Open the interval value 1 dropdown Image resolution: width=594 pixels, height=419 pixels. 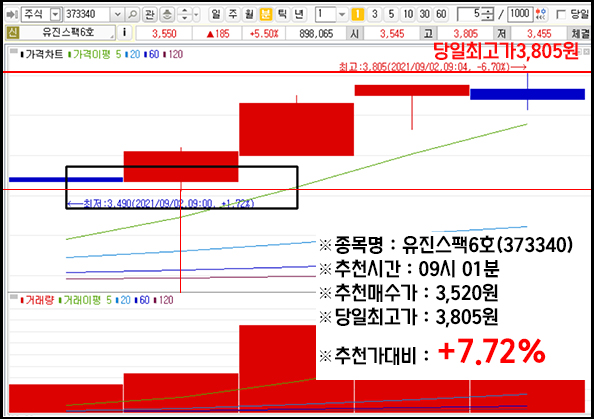[x=342, y=15]
